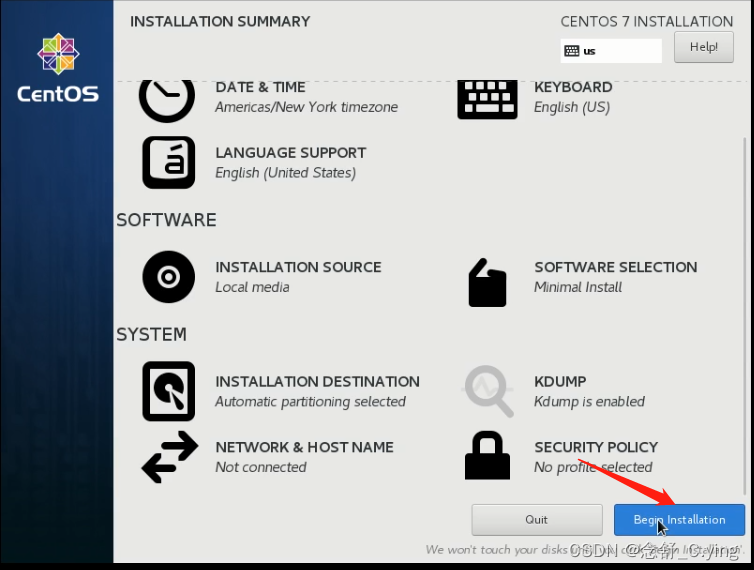The height and width of the screenshot is (570, 754).
Task: Click No profile selected text
Action: point(593,467)
